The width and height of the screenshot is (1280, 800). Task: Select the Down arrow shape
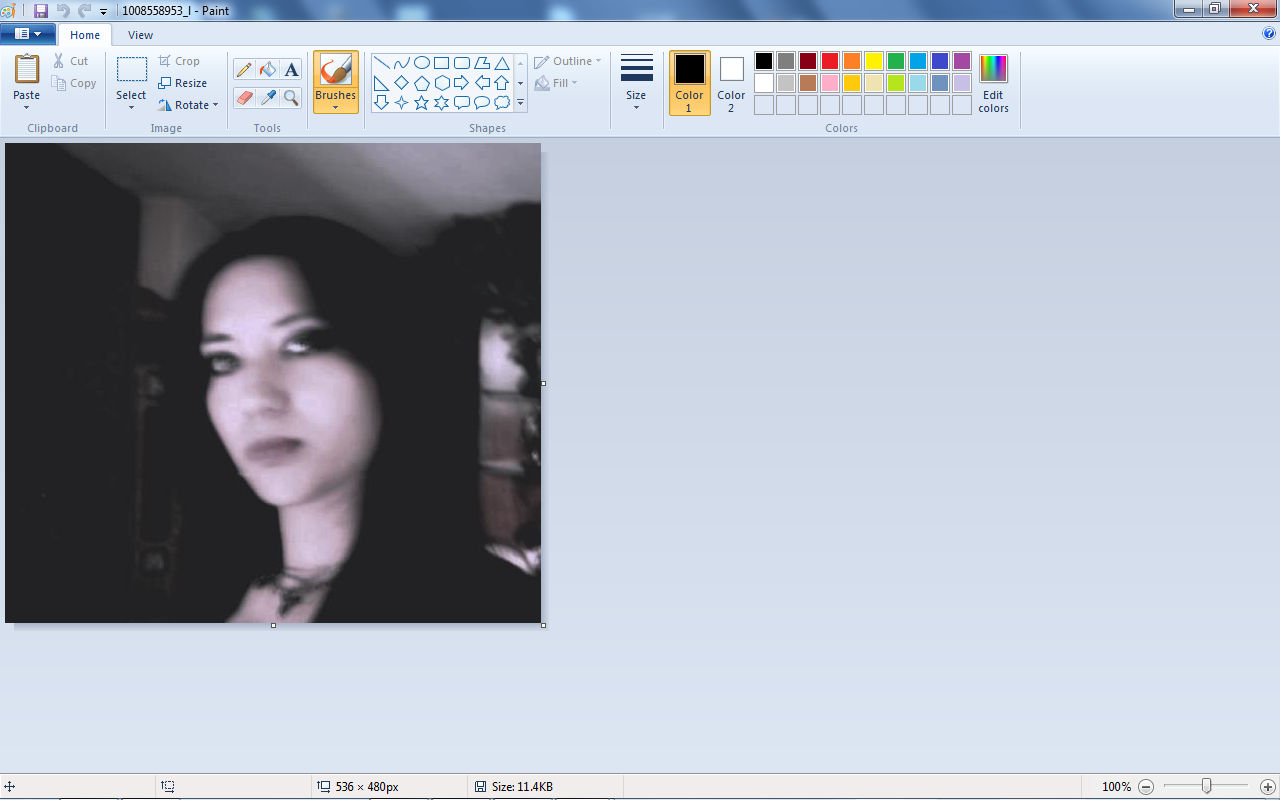tap(381, 102)
